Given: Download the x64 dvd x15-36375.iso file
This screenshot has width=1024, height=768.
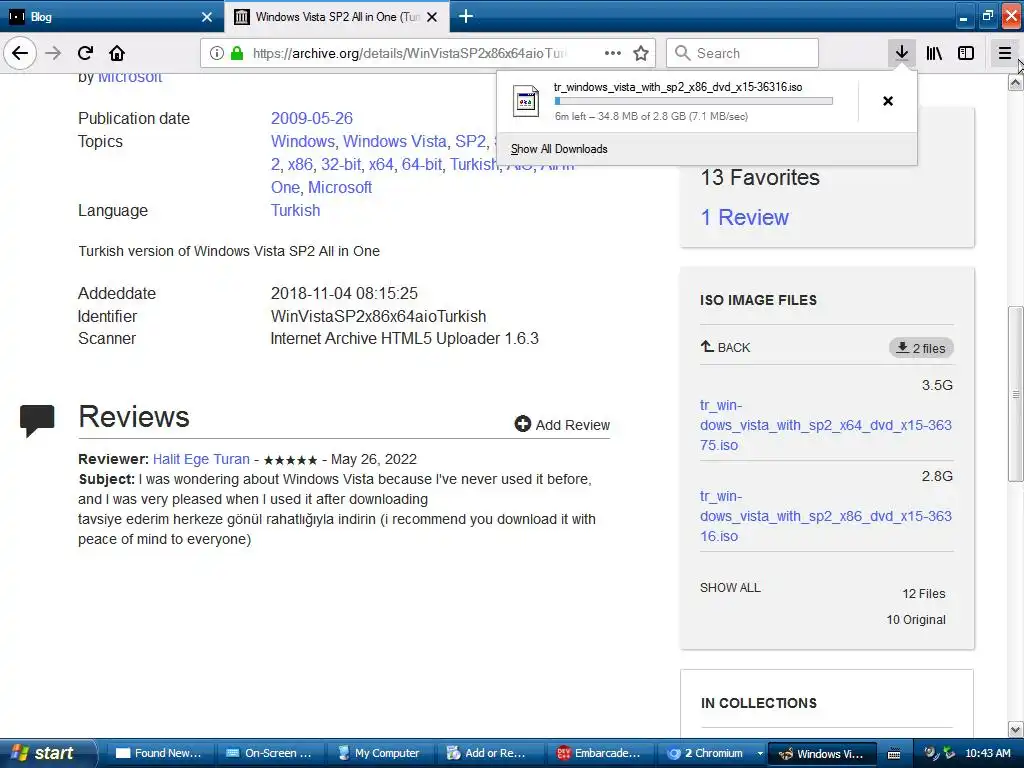Looking at the screenshot, I should pyautogui.click(x=825, y=425).
